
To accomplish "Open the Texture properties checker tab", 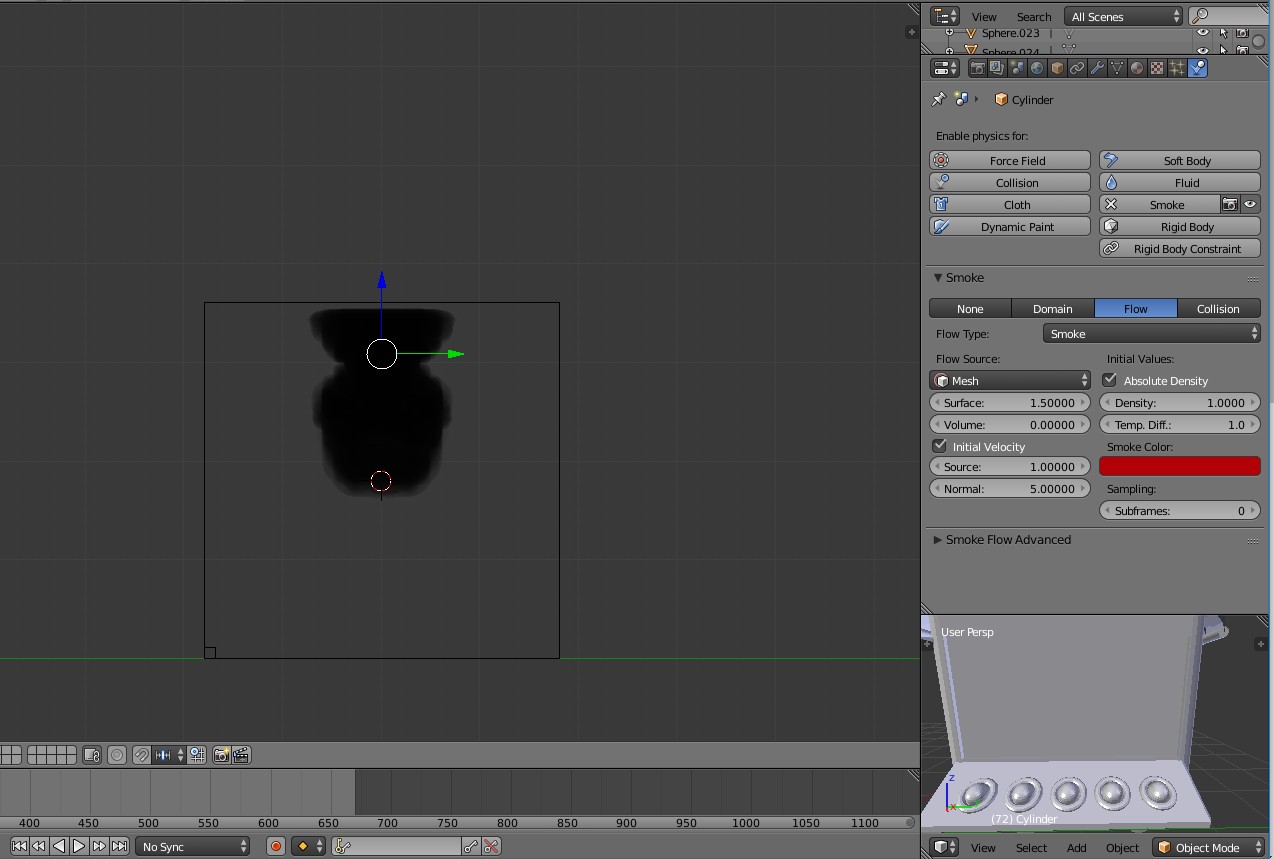I will pos(1157,68).
